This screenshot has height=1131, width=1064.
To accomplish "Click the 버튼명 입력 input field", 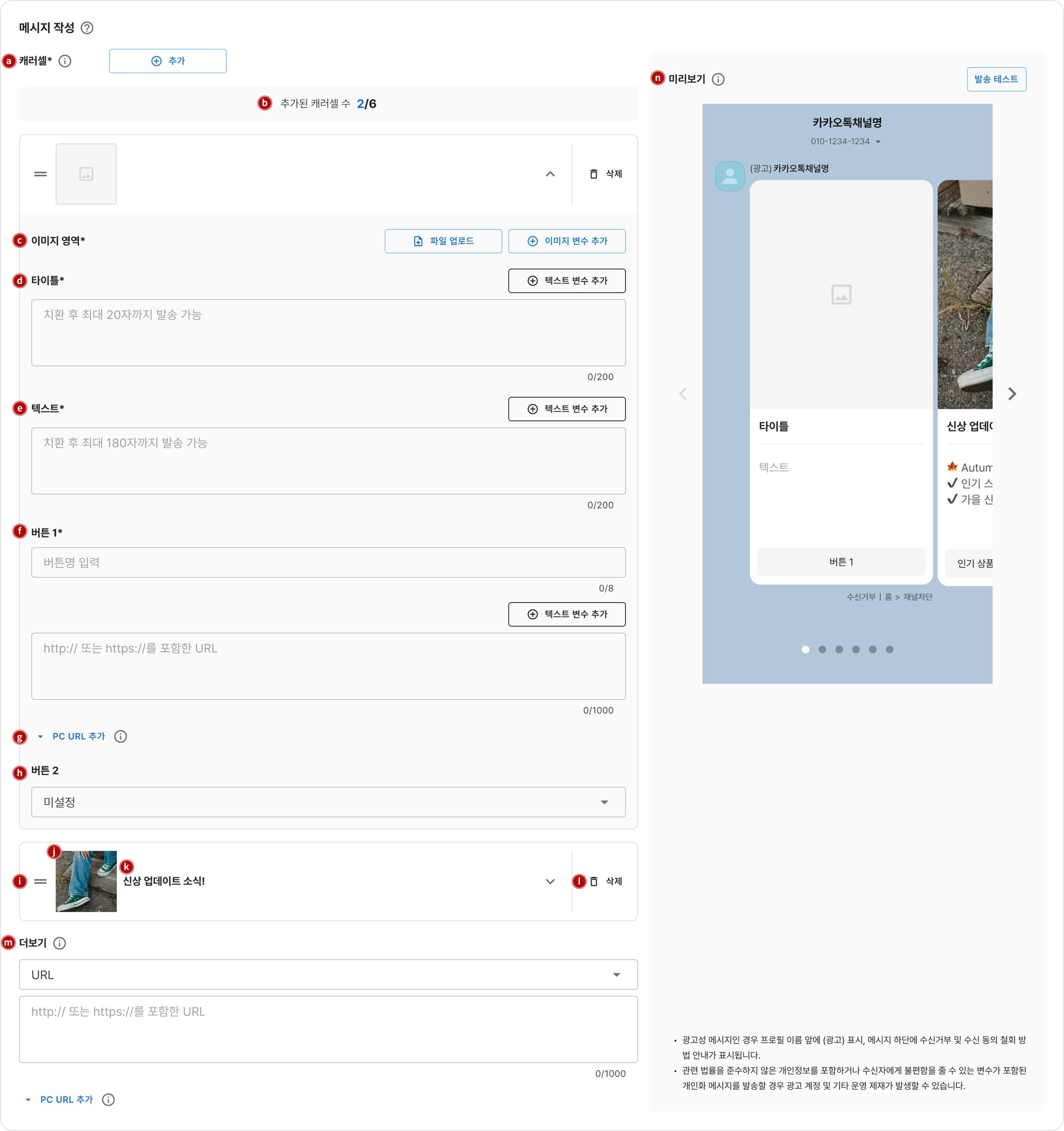I will point(328,562).
